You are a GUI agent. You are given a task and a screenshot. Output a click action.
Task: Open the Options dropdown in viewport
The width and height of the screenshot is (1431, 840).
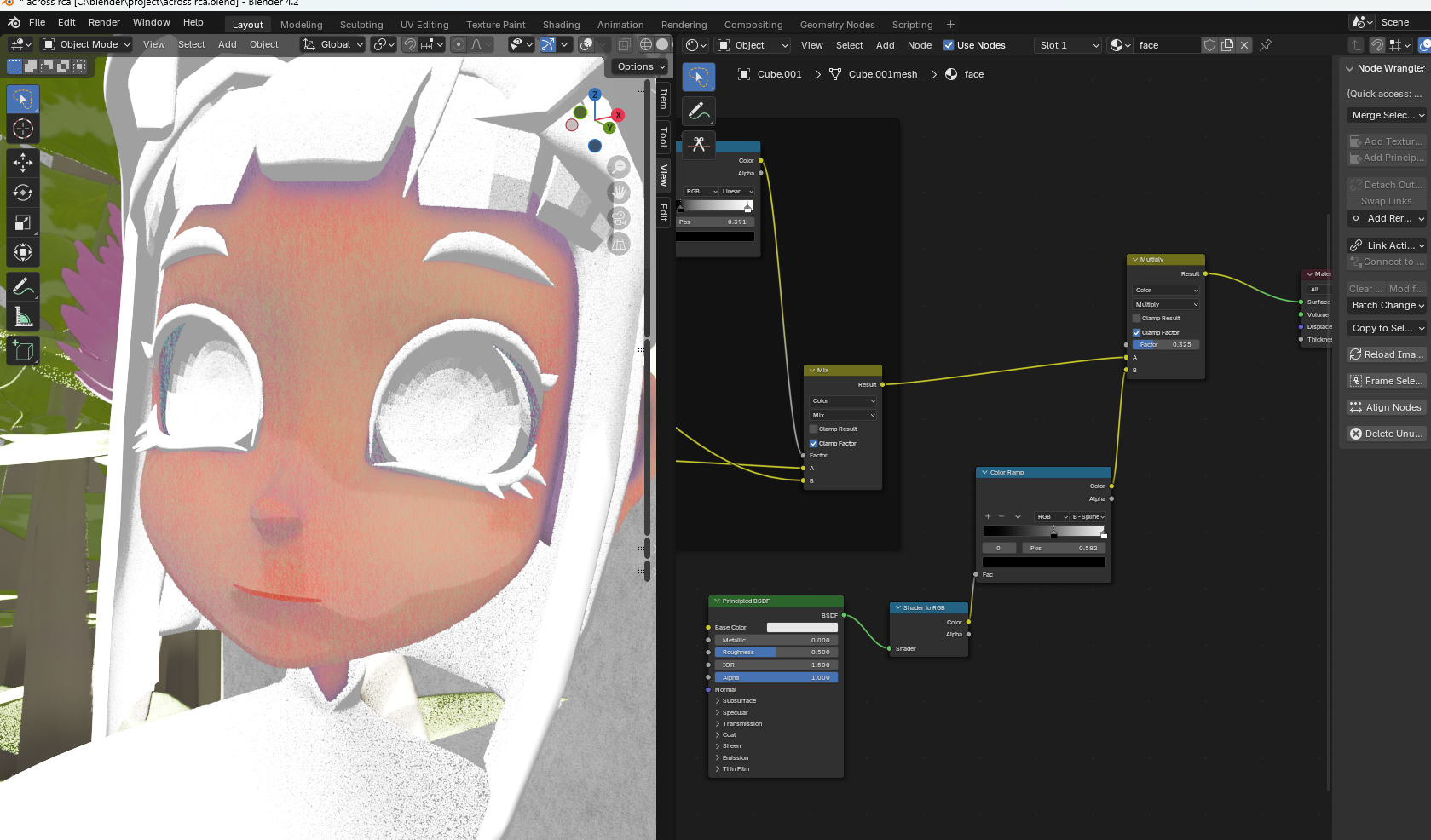click(641, 66)
